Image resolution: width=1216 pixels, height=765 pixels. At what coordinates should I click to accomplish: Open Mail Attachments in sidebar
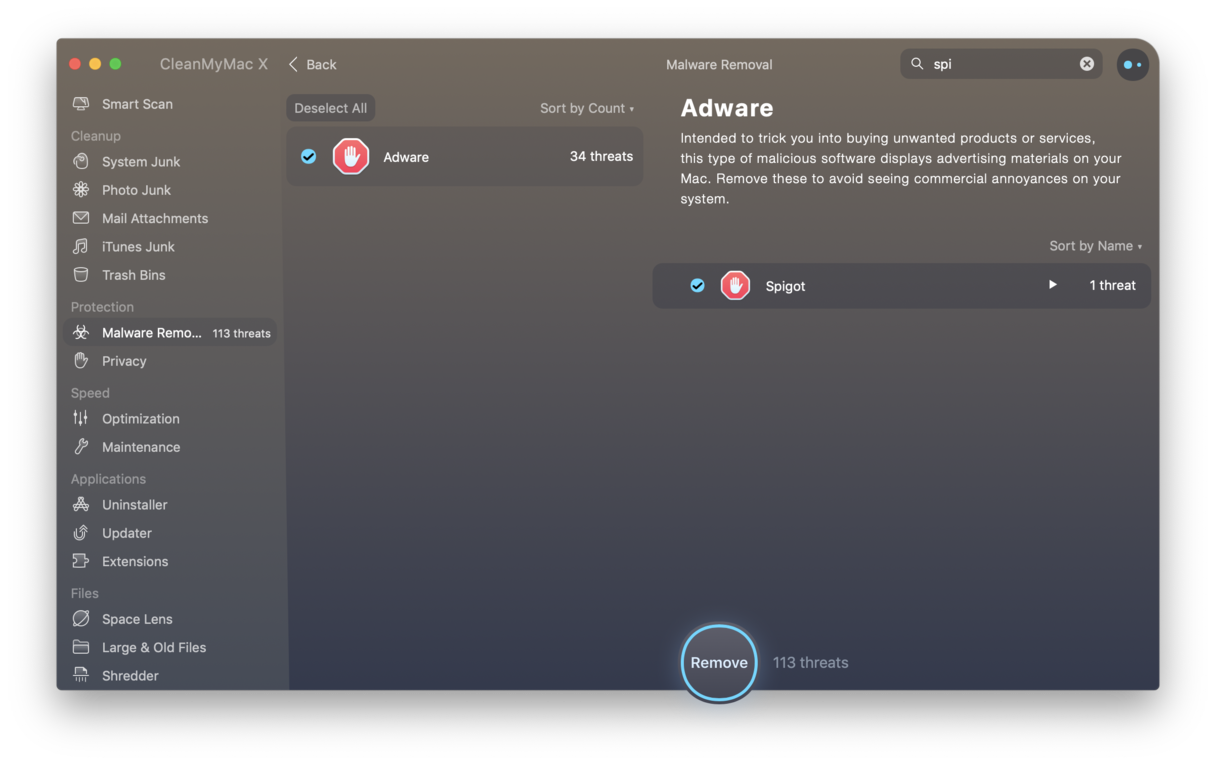[x=155, y=218]
